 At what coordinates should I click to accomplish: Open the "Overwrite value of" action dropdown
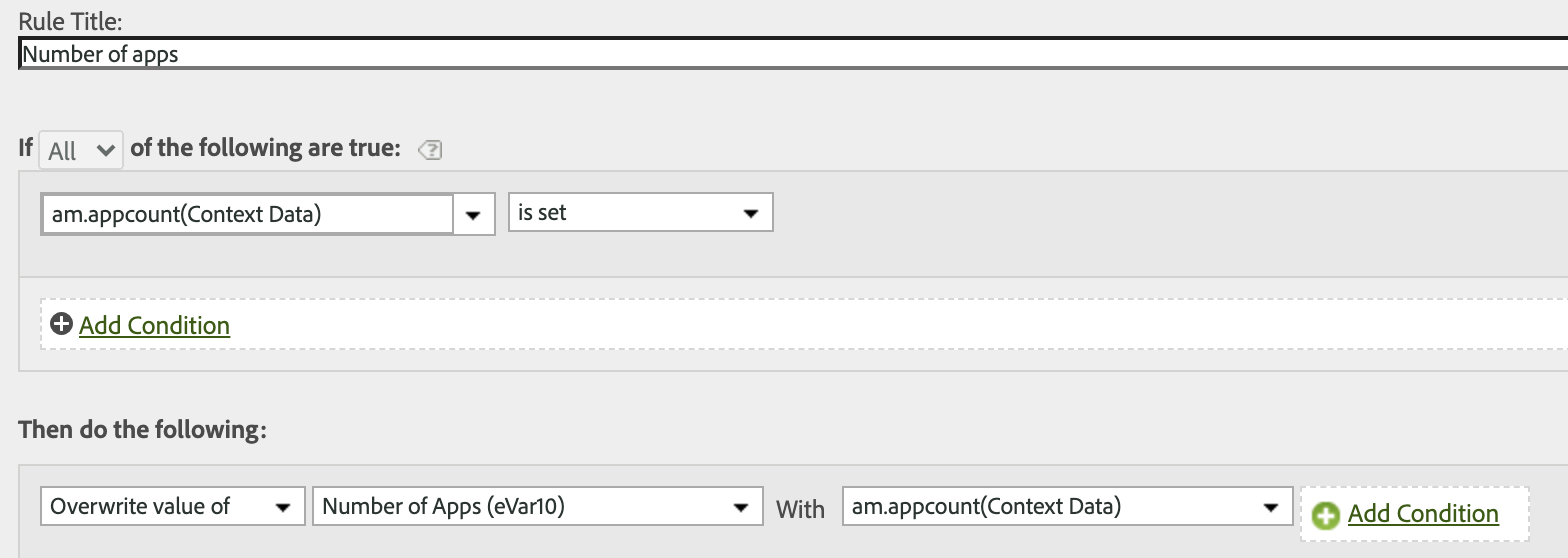(x=172, y=507)
